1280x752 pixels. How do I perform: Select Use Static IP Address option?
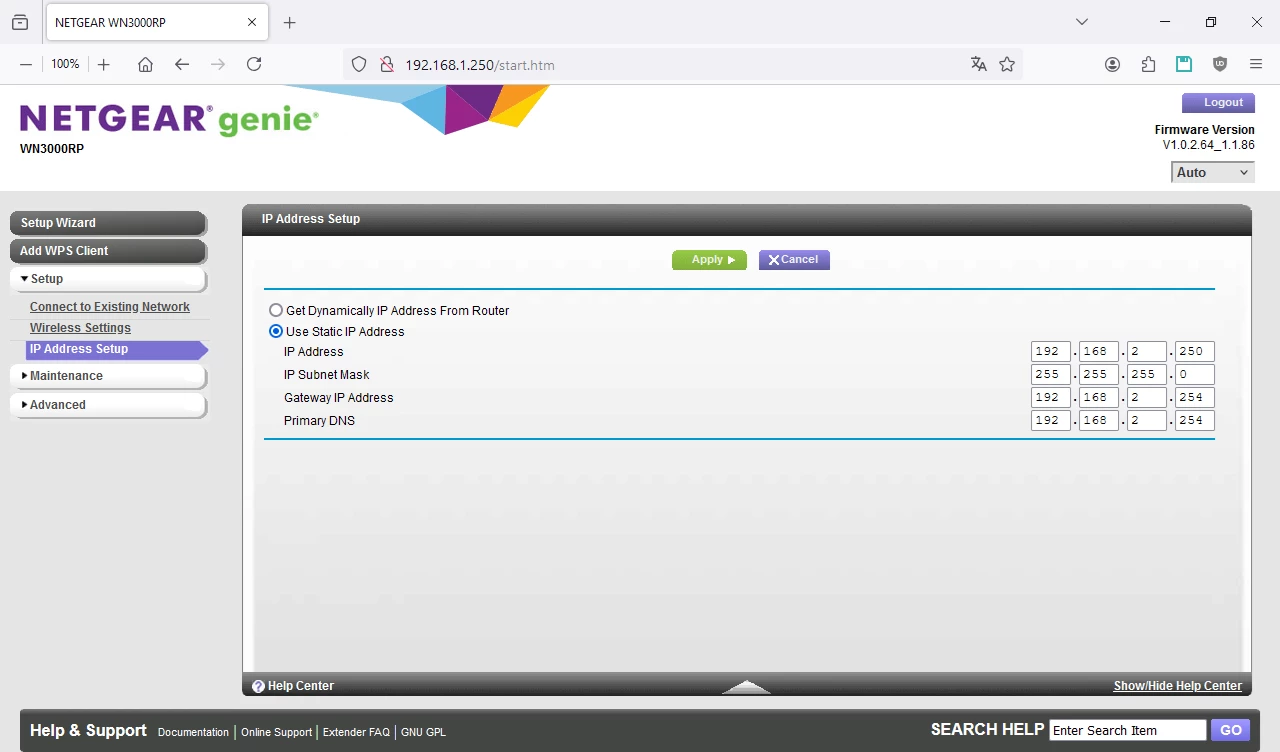276,332
